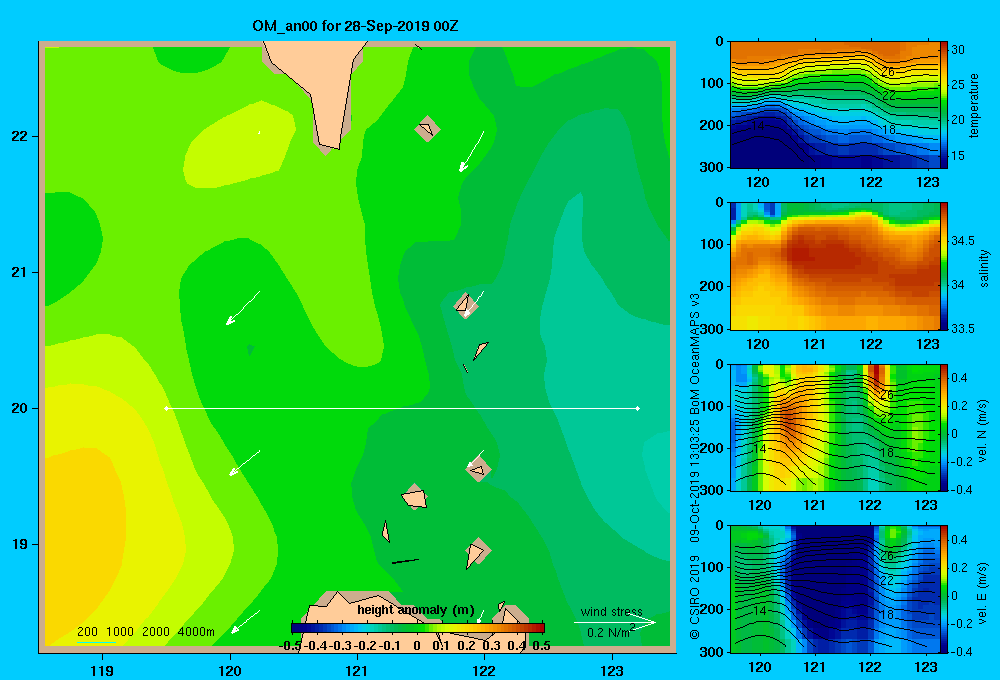Open the vel. N depth section plot
The image size is (1000, 680).
tap(834, 427)
